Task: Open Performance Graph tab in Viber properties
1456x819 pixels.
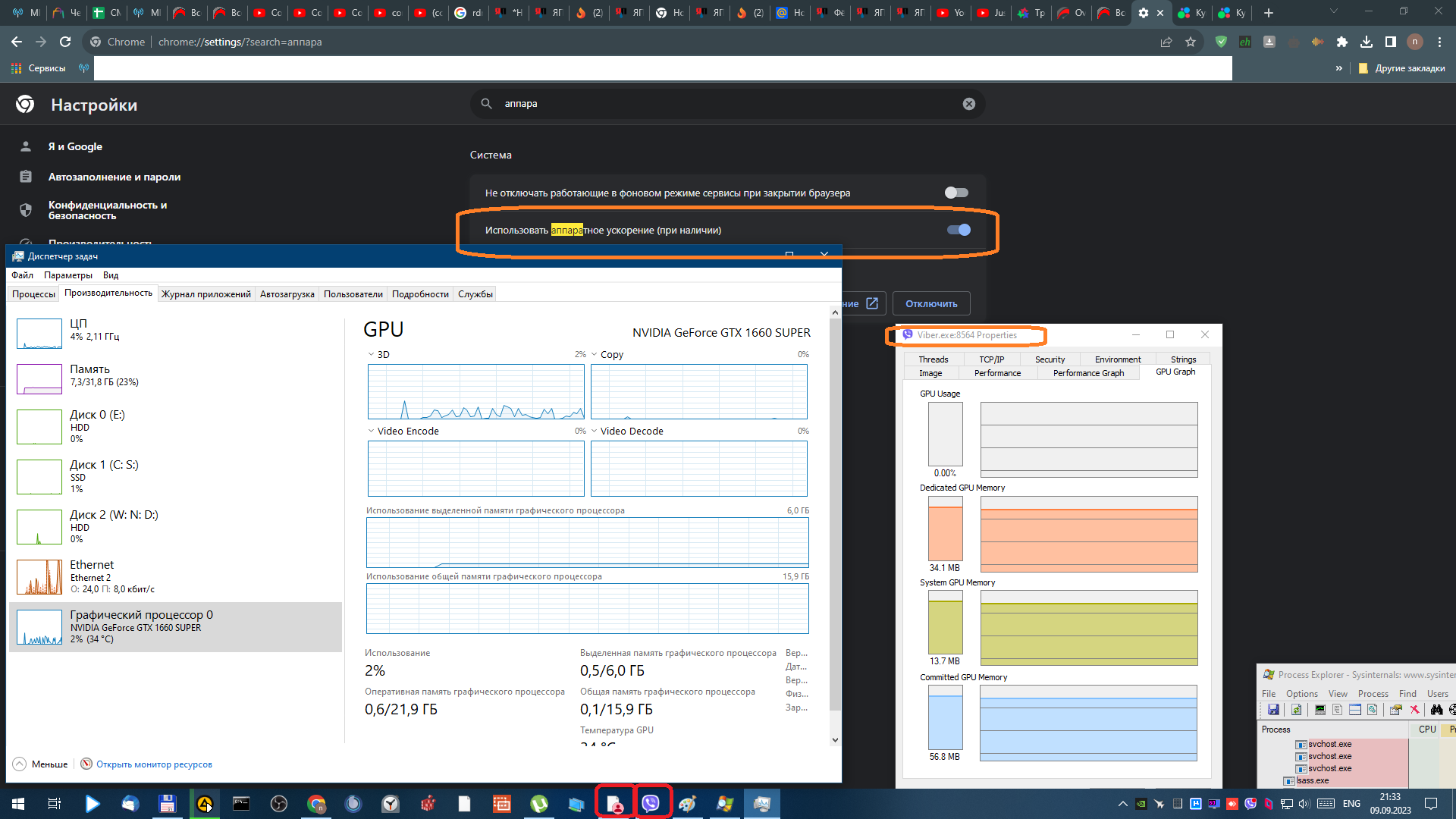Action: coord(1087,373)
